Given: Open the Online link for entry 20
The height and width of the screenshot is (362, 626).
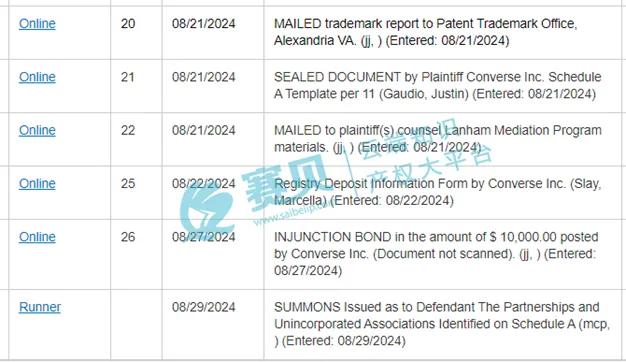Looking at the screenshot, I should [37, 24].
